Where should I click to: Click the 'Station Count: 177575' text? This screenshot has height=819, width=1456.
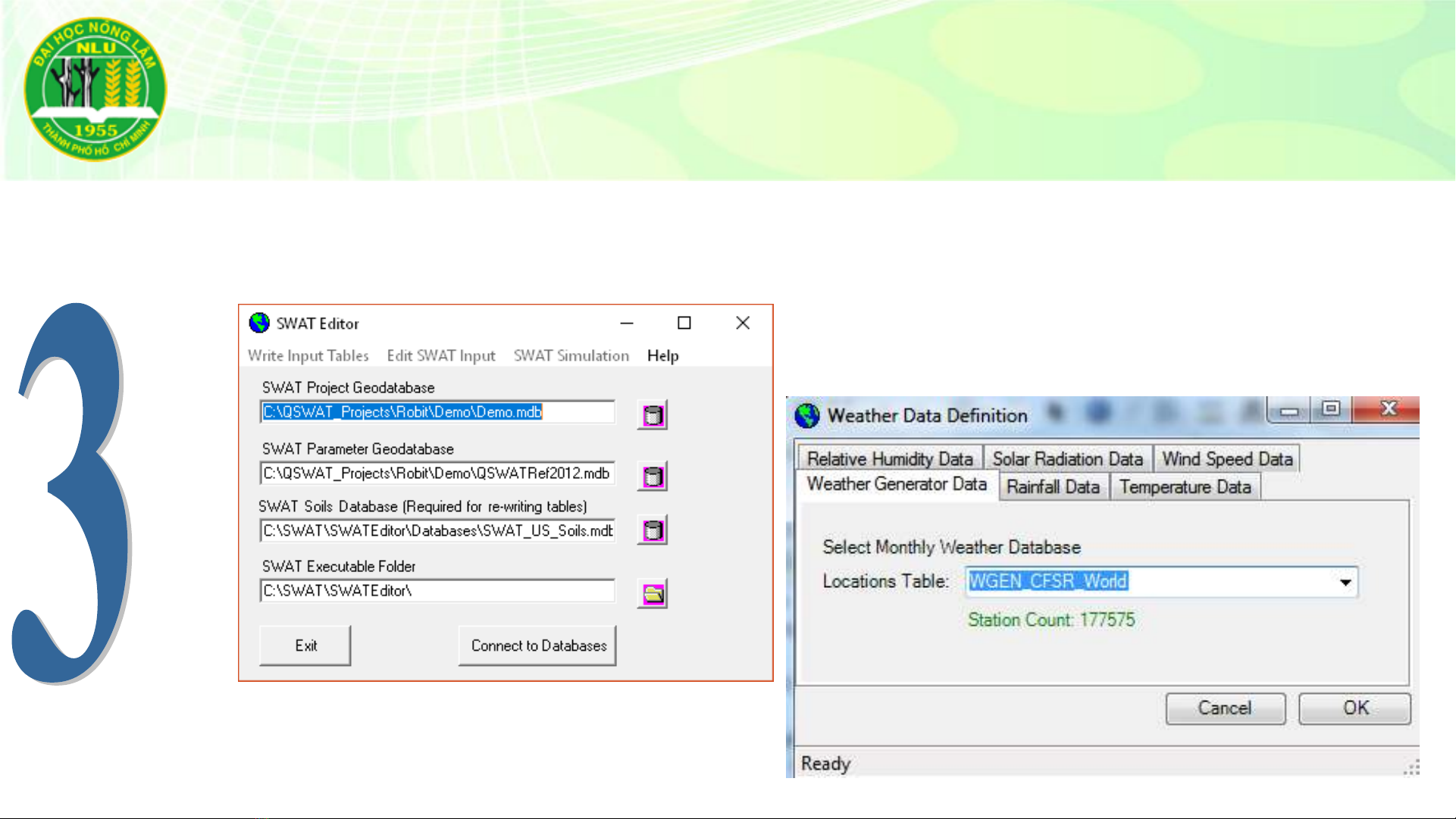[x=1051, y=620]
